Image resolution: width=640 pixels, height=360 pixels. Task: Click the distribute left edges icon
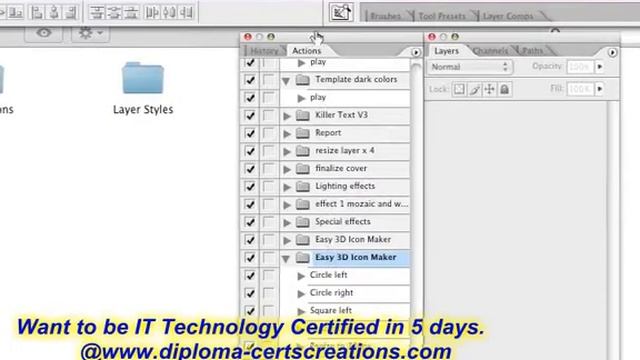pos(152,12)
